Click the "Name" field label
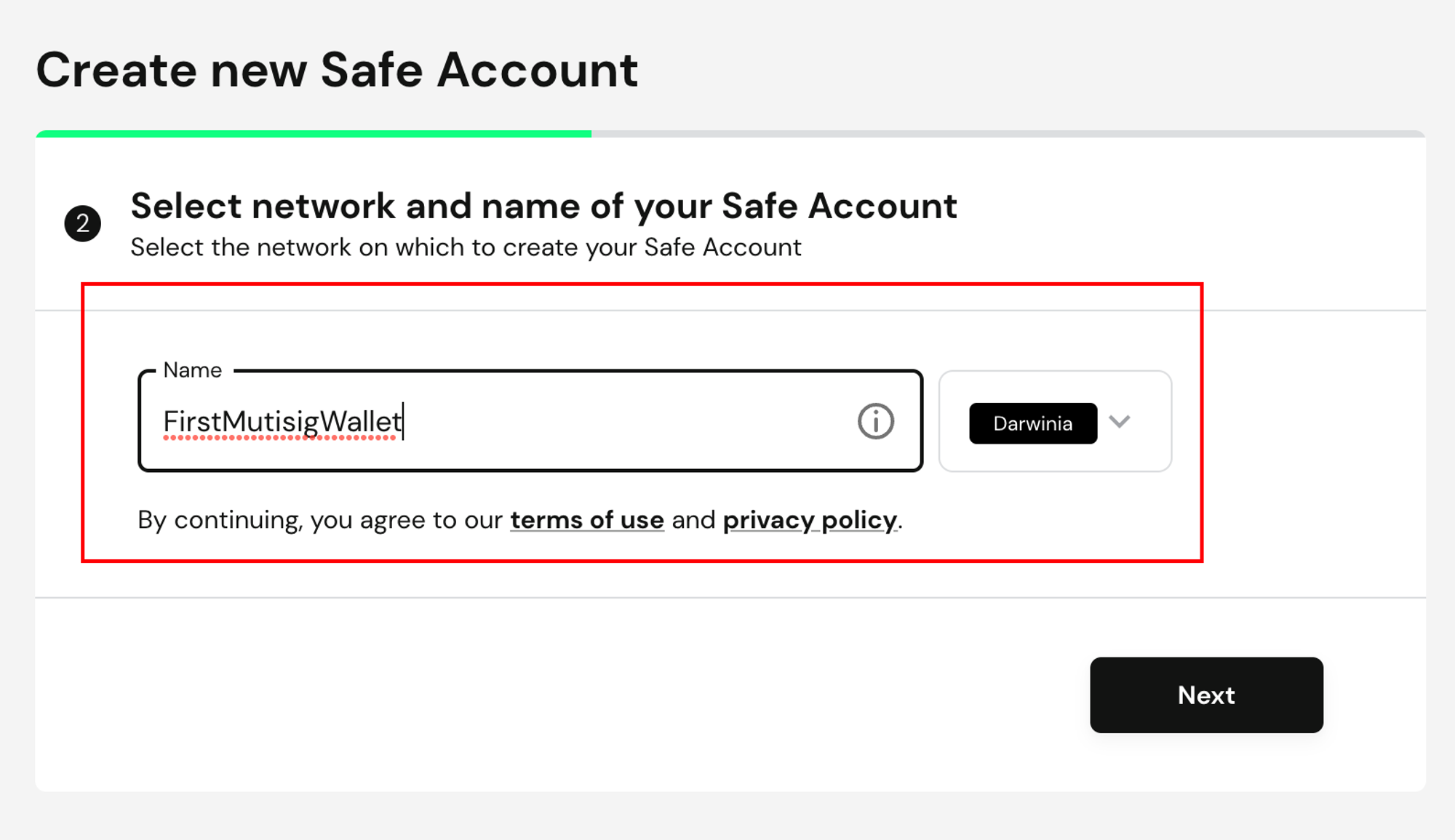 [x=192, y=370]
